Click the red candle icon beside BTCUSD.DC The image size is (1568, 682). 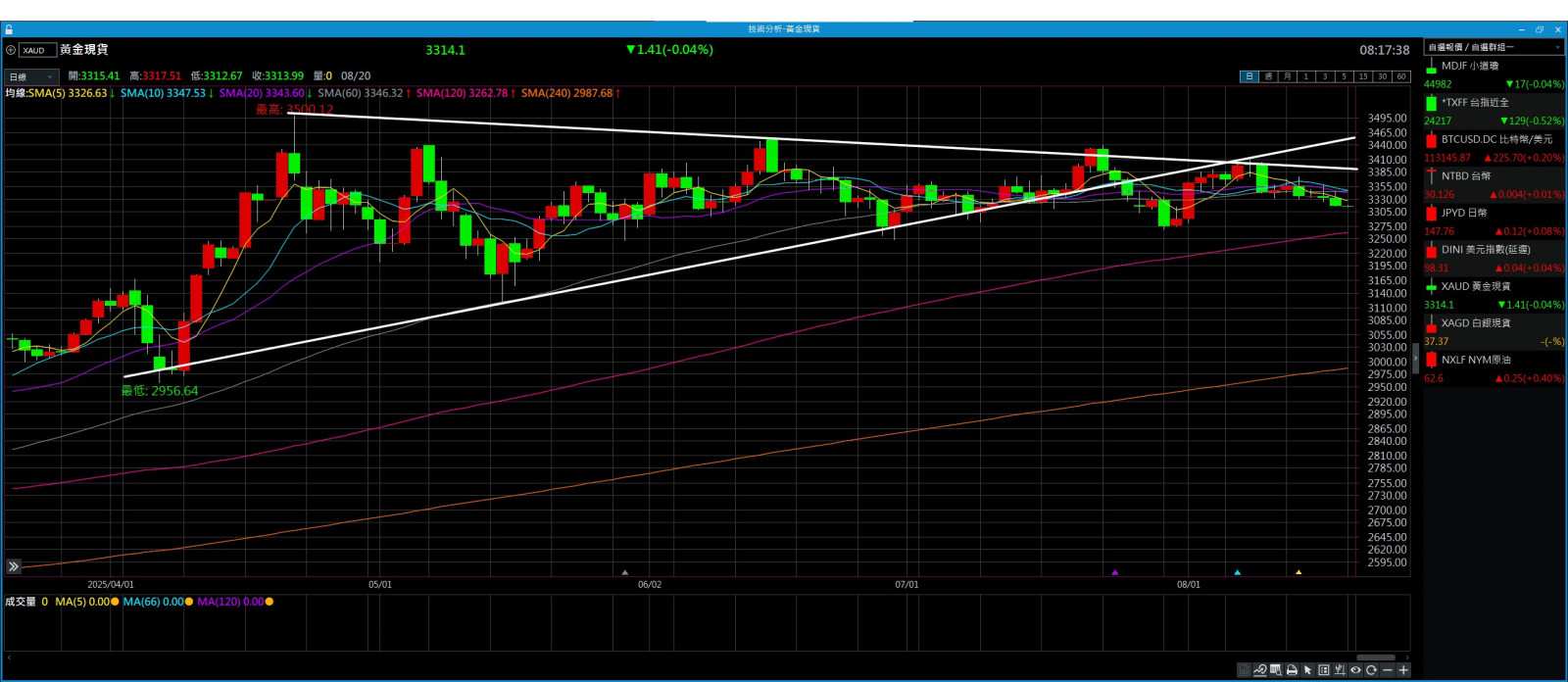pos(1431,139)
